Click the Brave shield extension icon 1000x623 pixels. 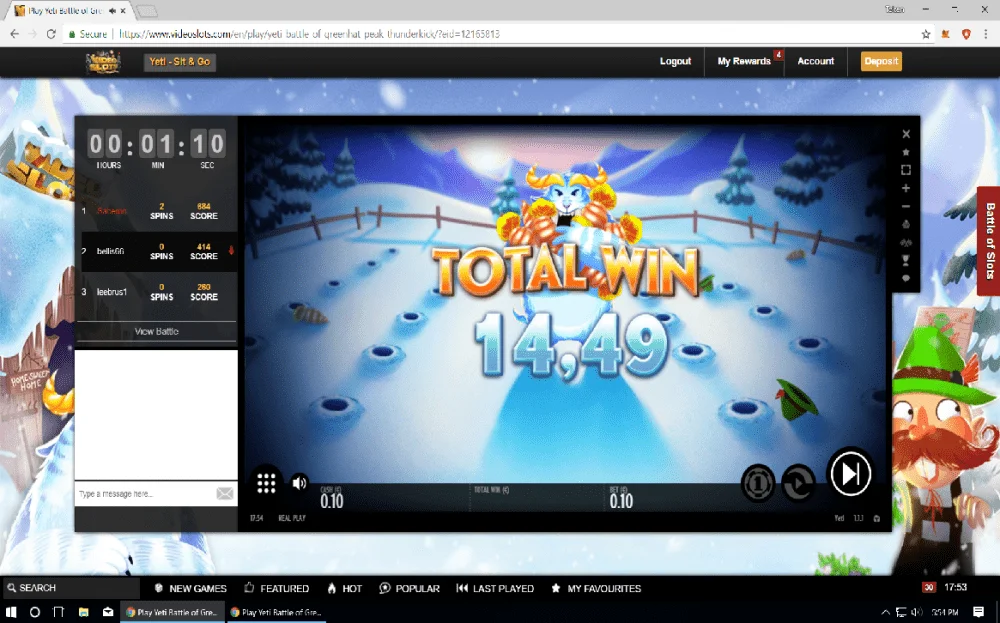click(966, 34)
